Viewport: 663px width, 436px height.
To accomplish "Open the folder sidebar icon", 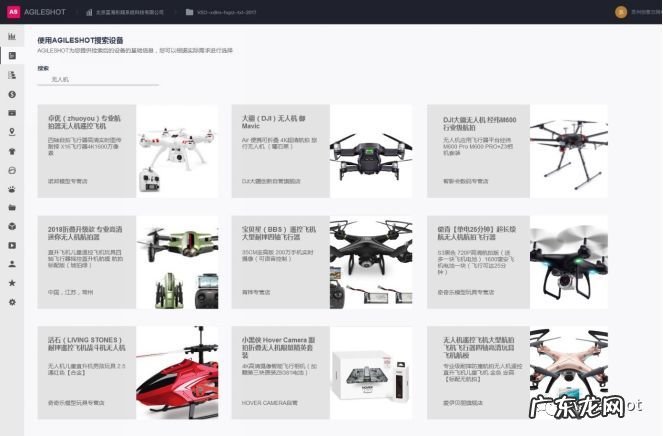I will (x=12, y=208).
